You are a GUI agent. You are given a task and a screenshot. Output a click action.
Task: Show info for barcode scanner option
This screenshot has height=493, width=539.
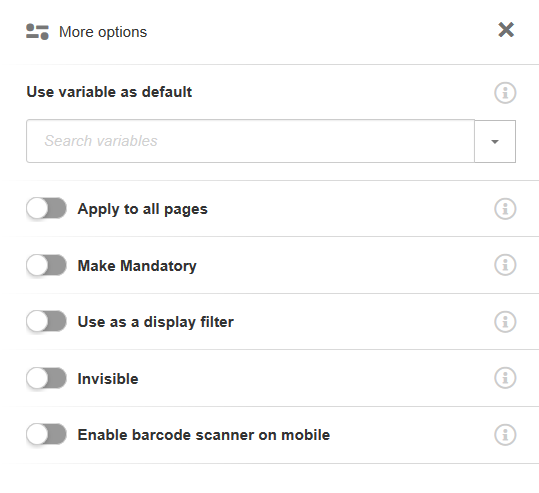(x=505, y=435)
